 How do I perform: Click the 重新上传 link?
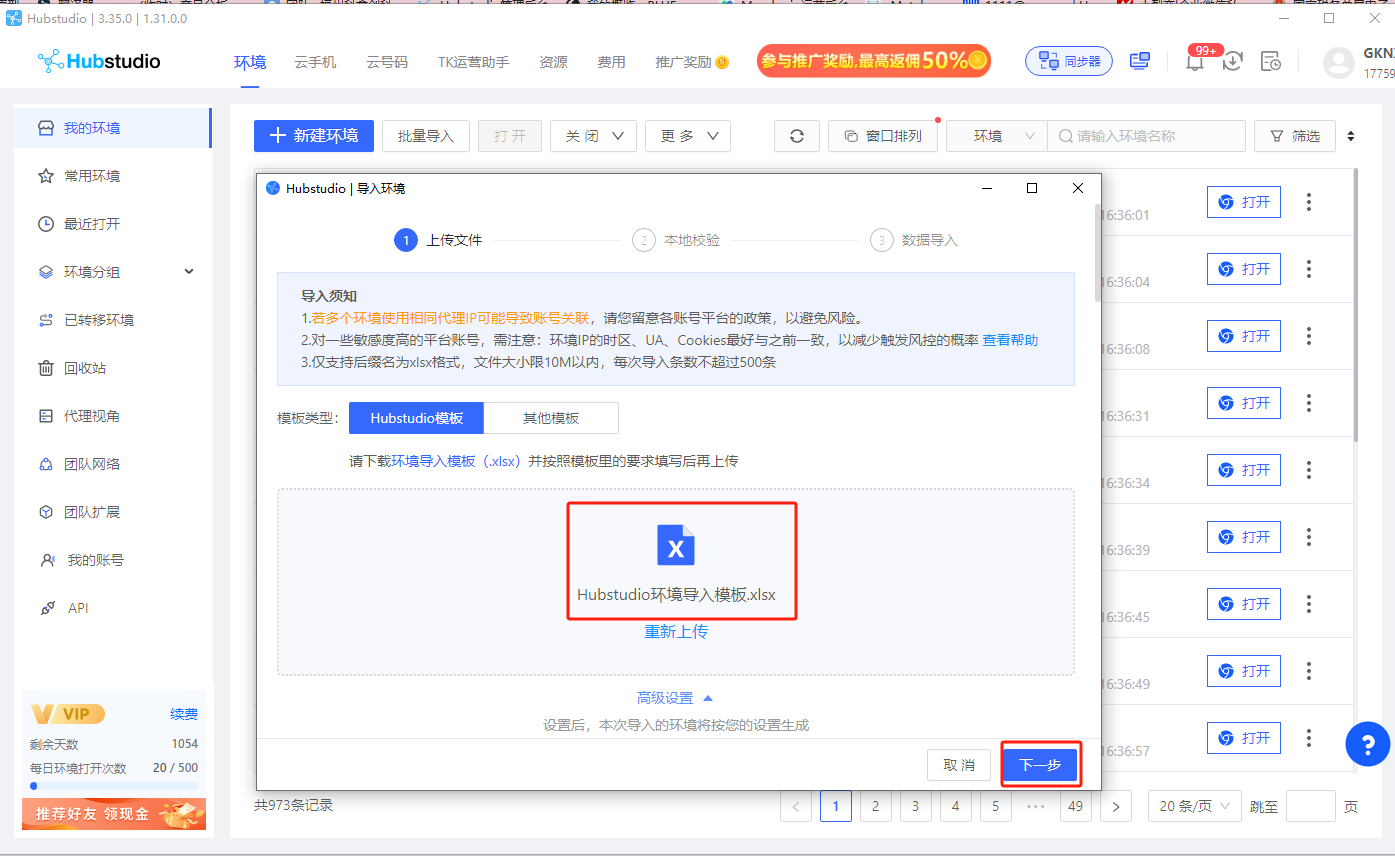[x=676, y=632]
